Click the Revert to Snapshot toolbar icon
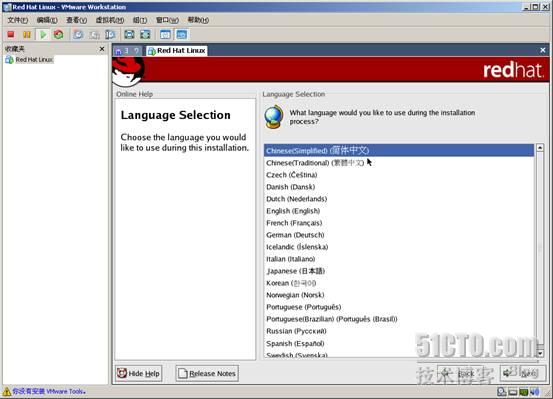The height and width of the screenshot is (399, 553). 94,35
